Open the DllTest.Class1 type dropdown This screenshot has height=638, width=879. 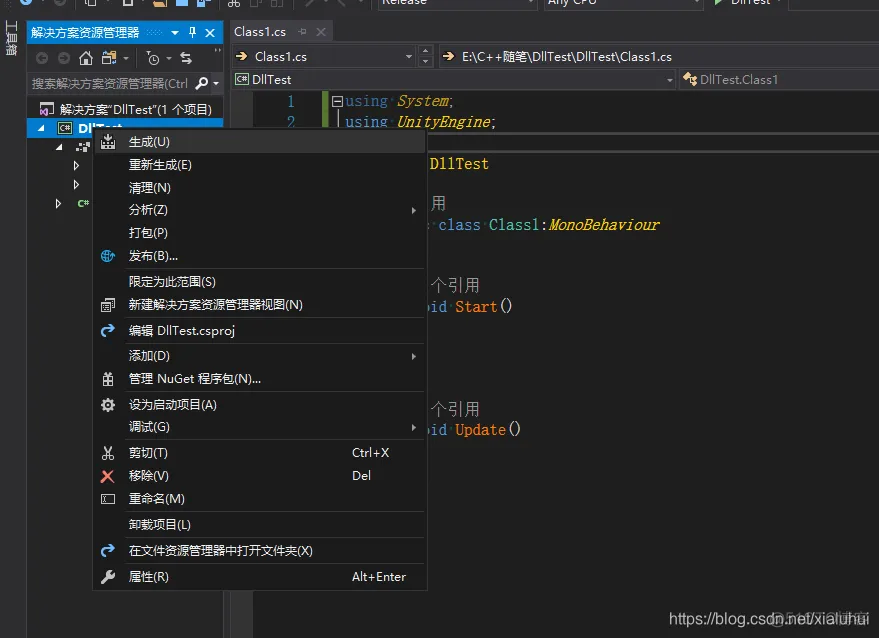(x=780, y=80)
